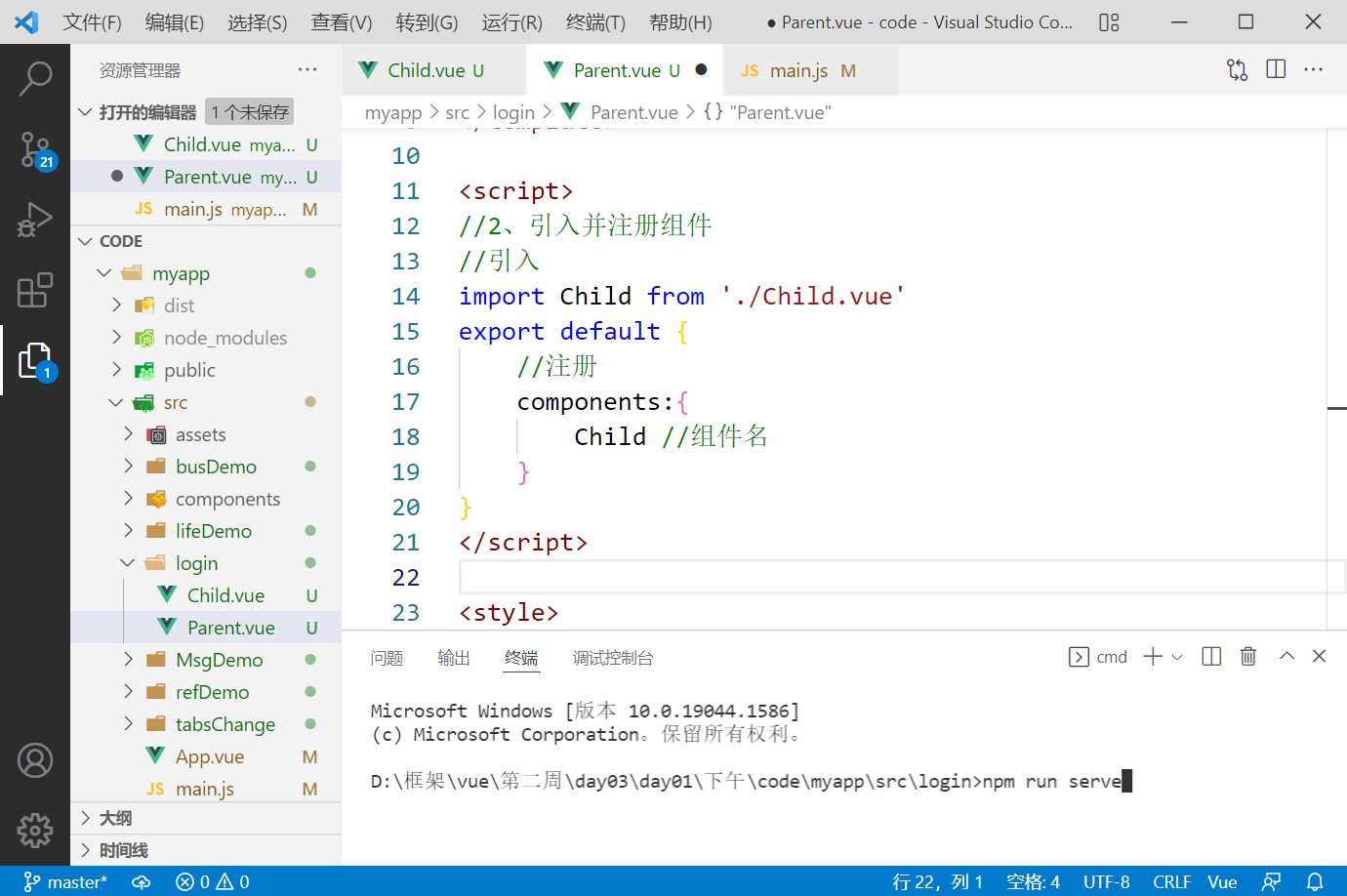Split the editor to the right
Image resolution: width=1347 pixels, height=896 pixels.
(x=1276, y=69)
